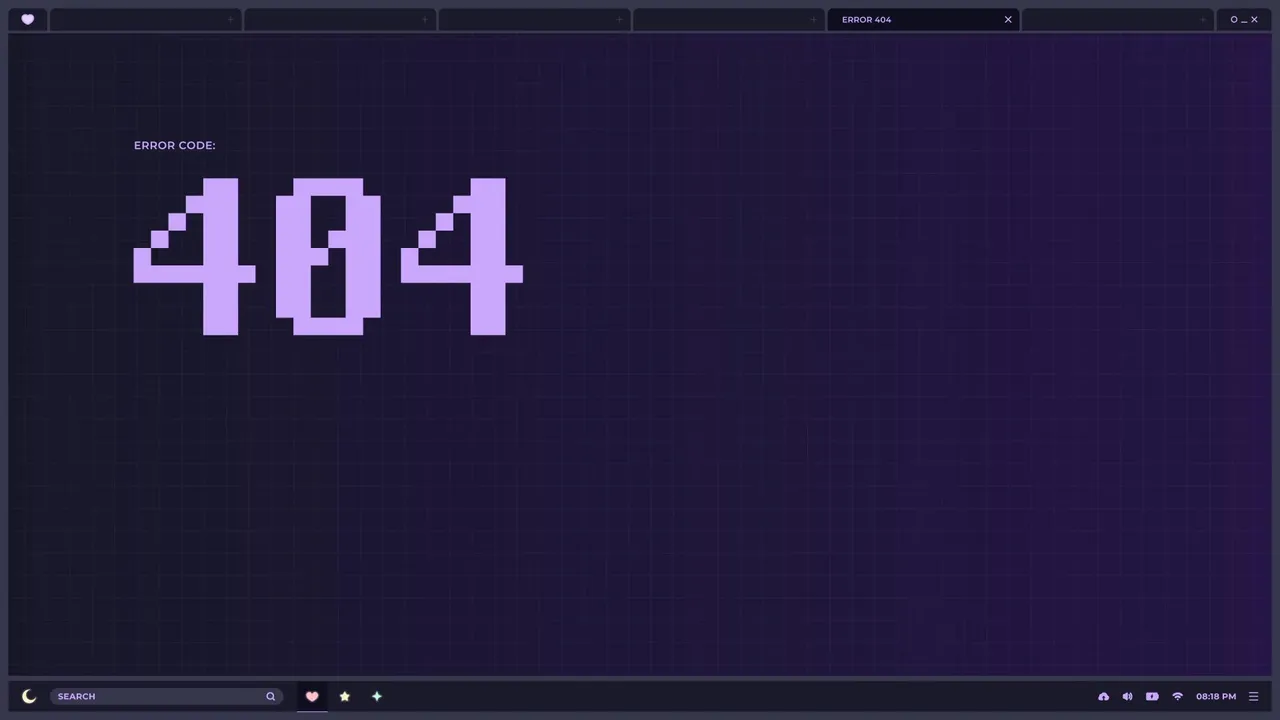Open the yellow star taskbar app
This screenshot has width=1280, height=720.
pyautogui.click(x=345, y=696)
